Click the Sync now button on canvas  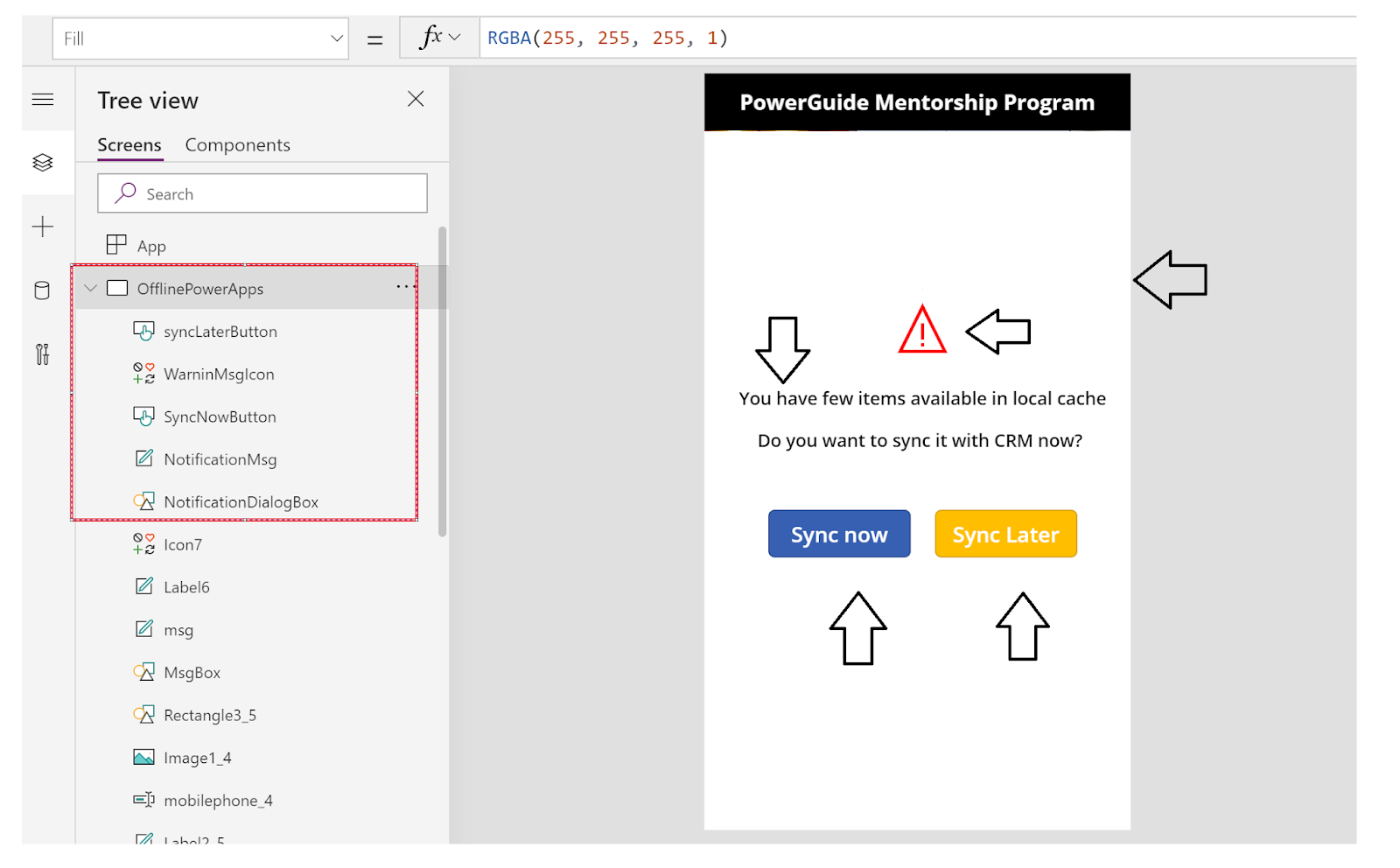838,534
